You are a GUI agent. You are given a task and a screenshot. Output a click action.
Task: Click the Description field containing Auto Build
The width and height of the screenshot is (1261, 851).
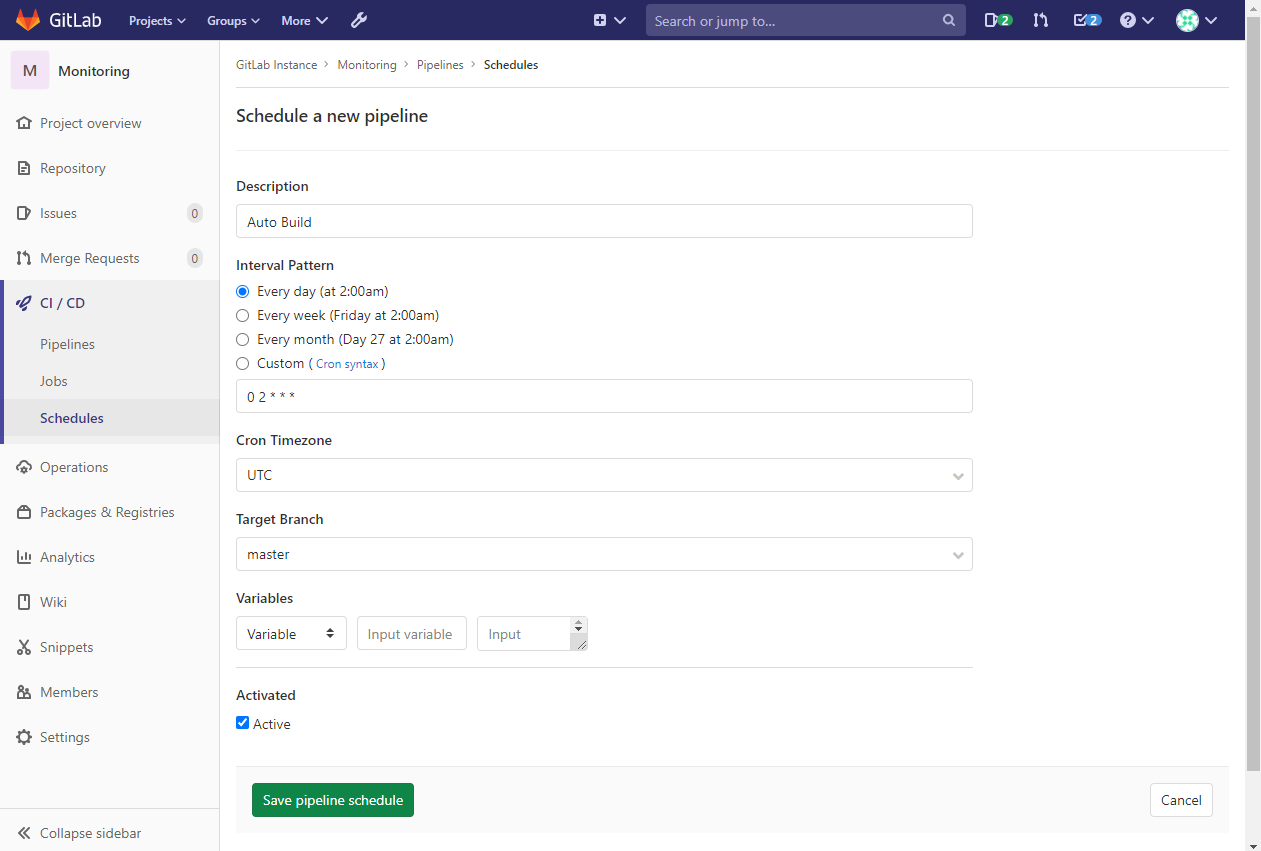603,221
